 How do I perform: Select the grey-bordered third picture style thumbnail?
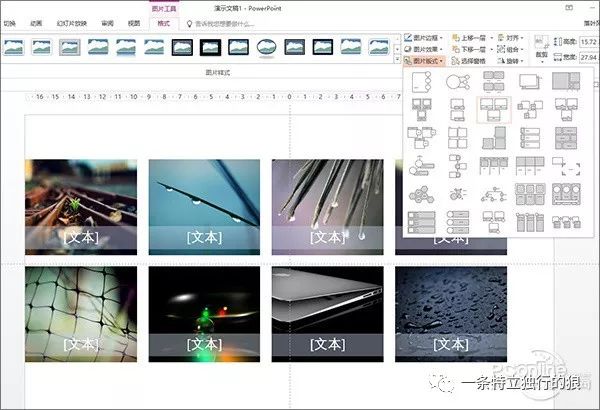coord(70,47)
